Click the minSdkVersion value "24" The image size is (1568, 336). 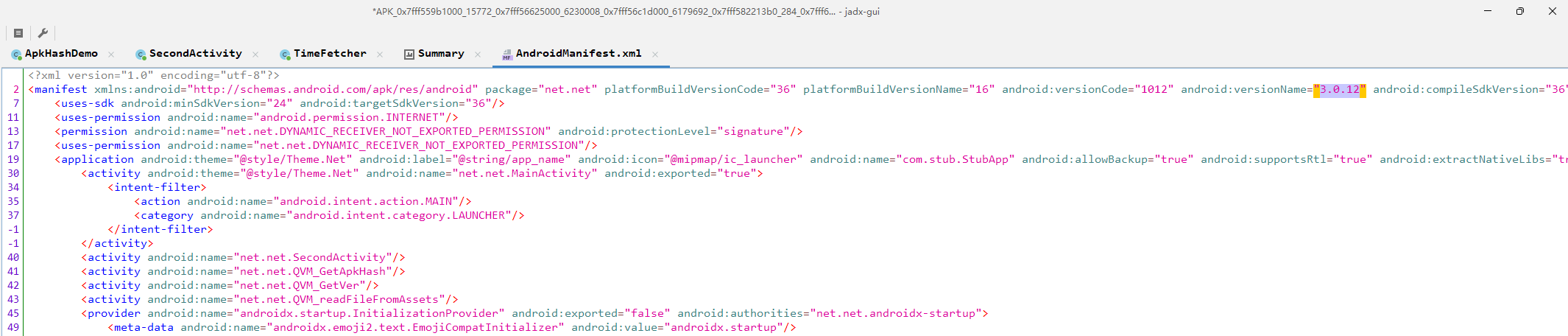280,104
